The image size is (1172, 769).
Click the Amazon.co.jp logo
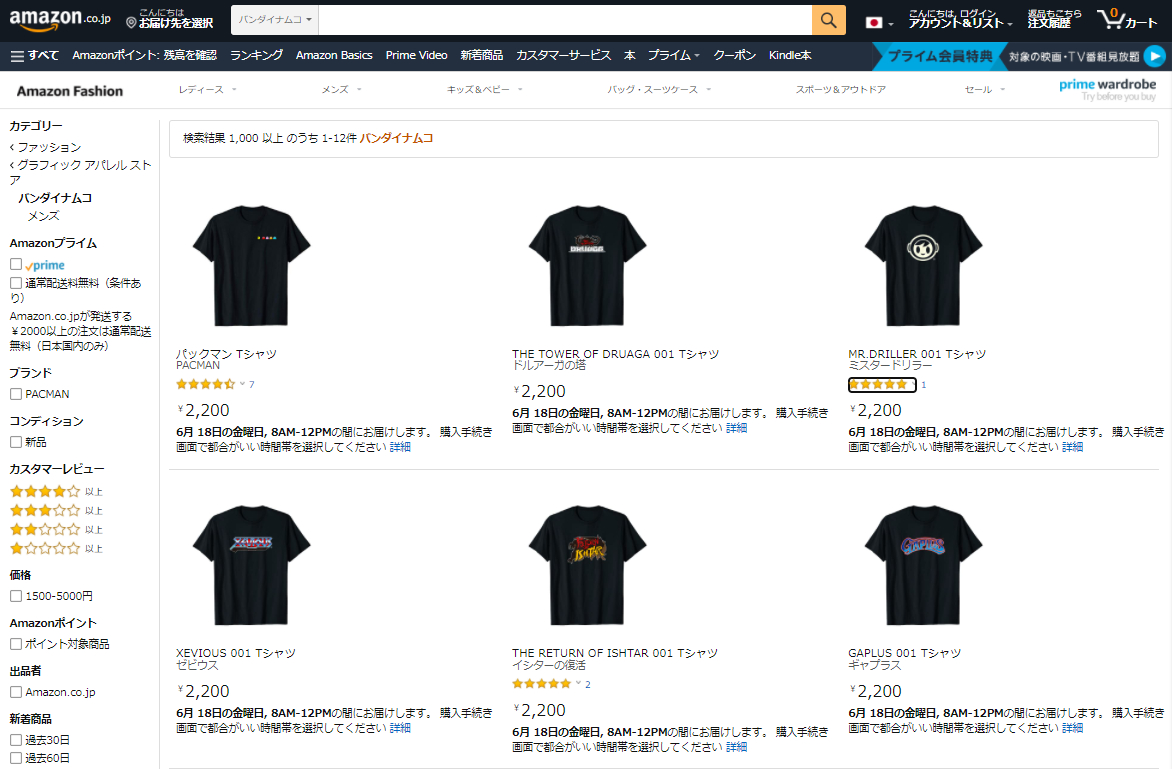(60, 20)
